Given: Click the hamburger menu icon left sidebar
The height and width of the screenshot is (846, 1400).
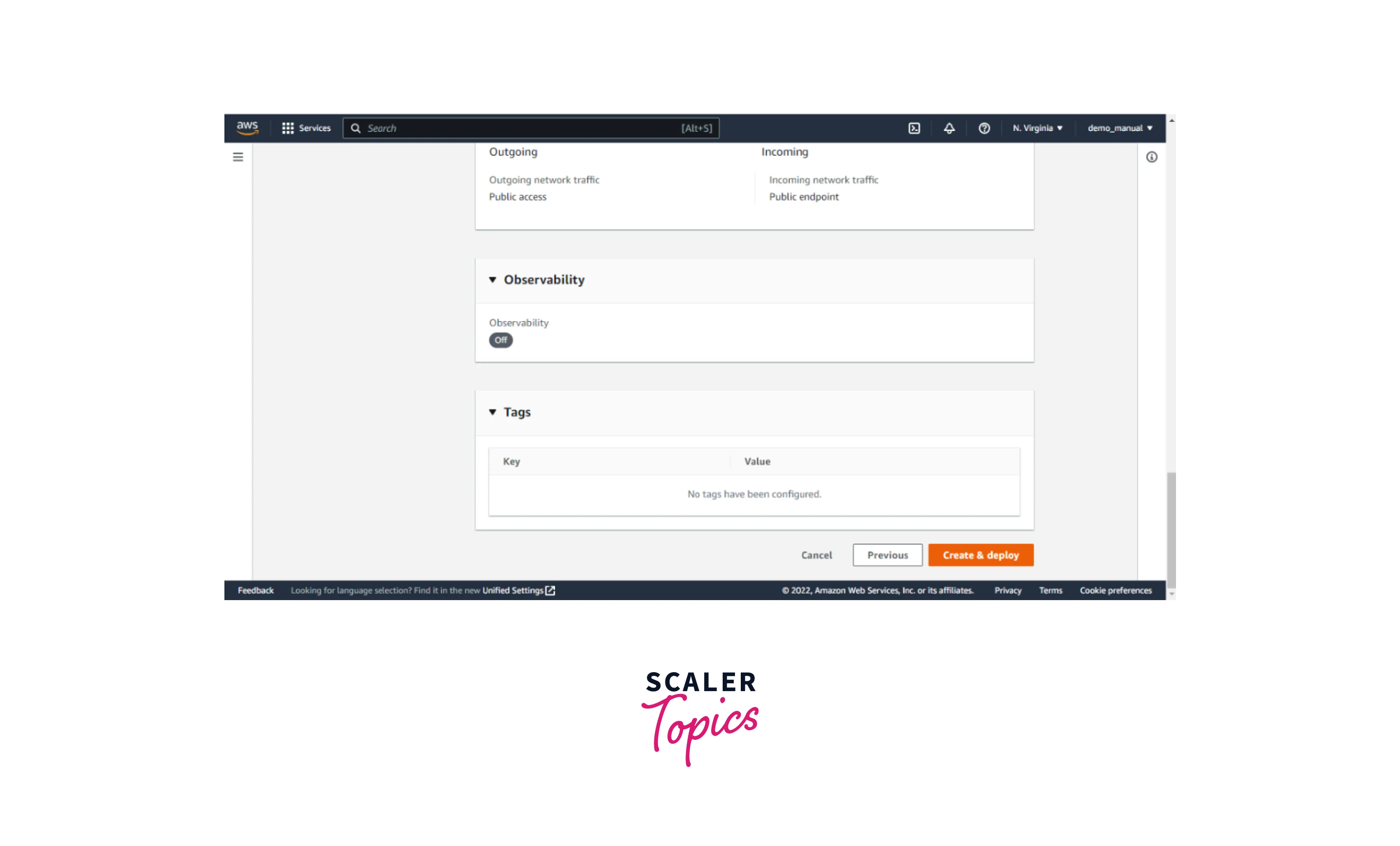Looking at the screenshot, I should pos(238,157).
